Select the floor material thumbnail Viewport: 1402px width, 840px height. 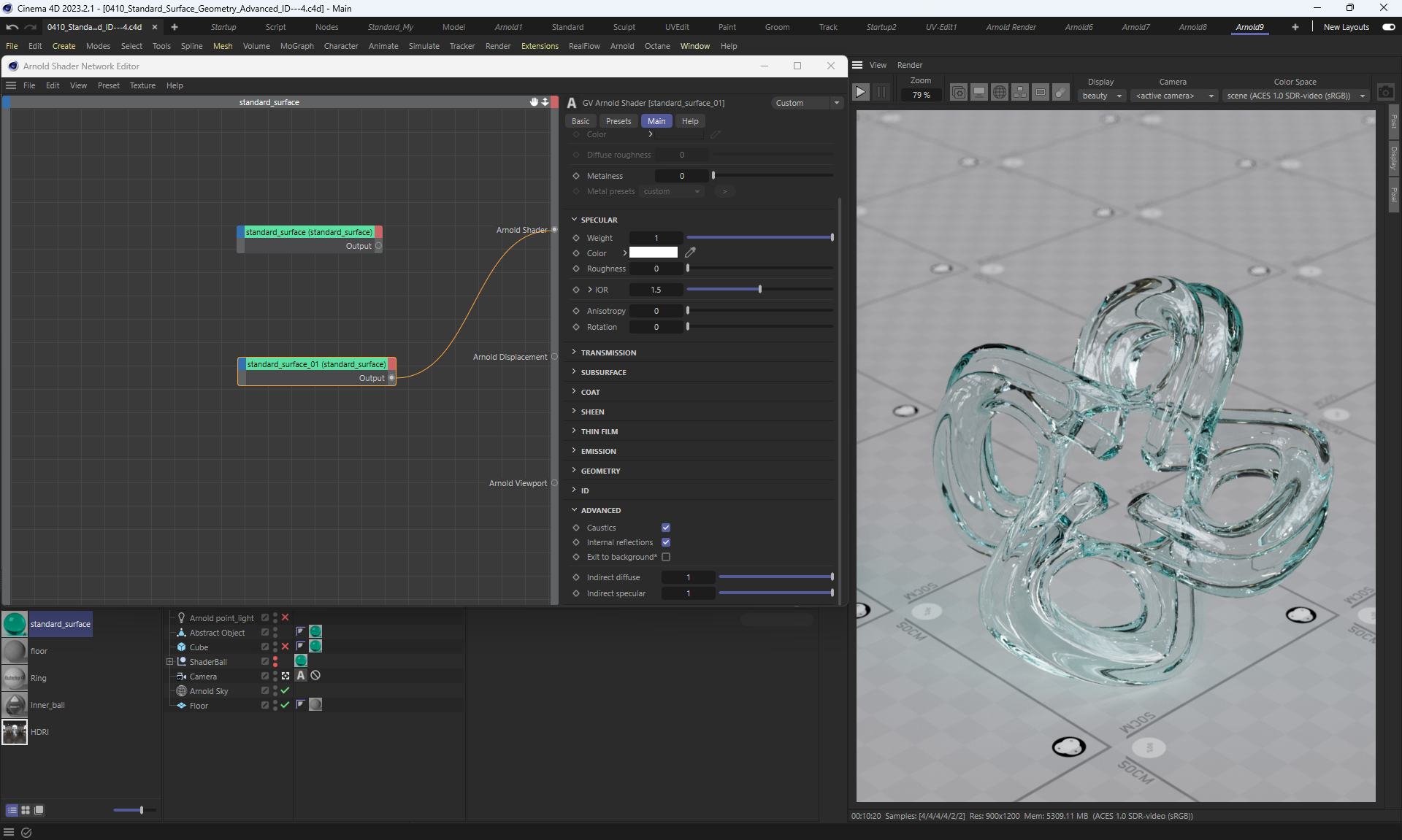(x=15, y=651)
